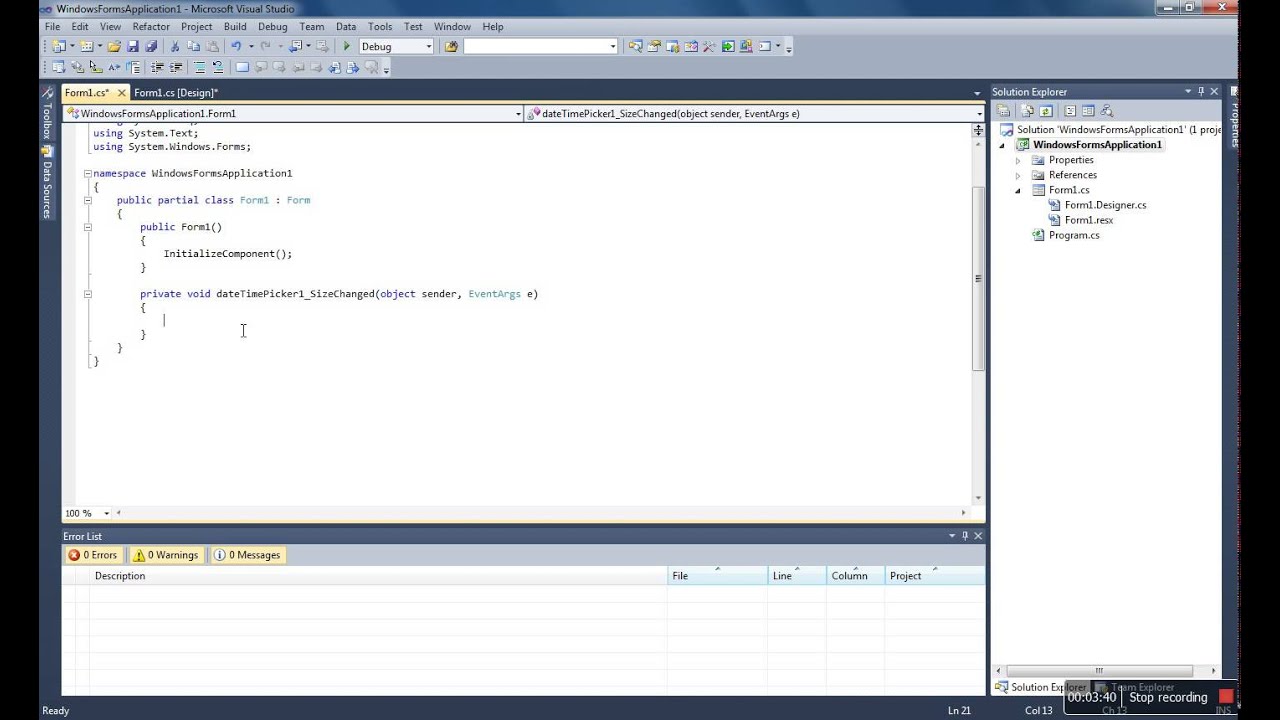
Task: Click the Stop recording button
Action: pyautogui.click(x=1168, y=697)
